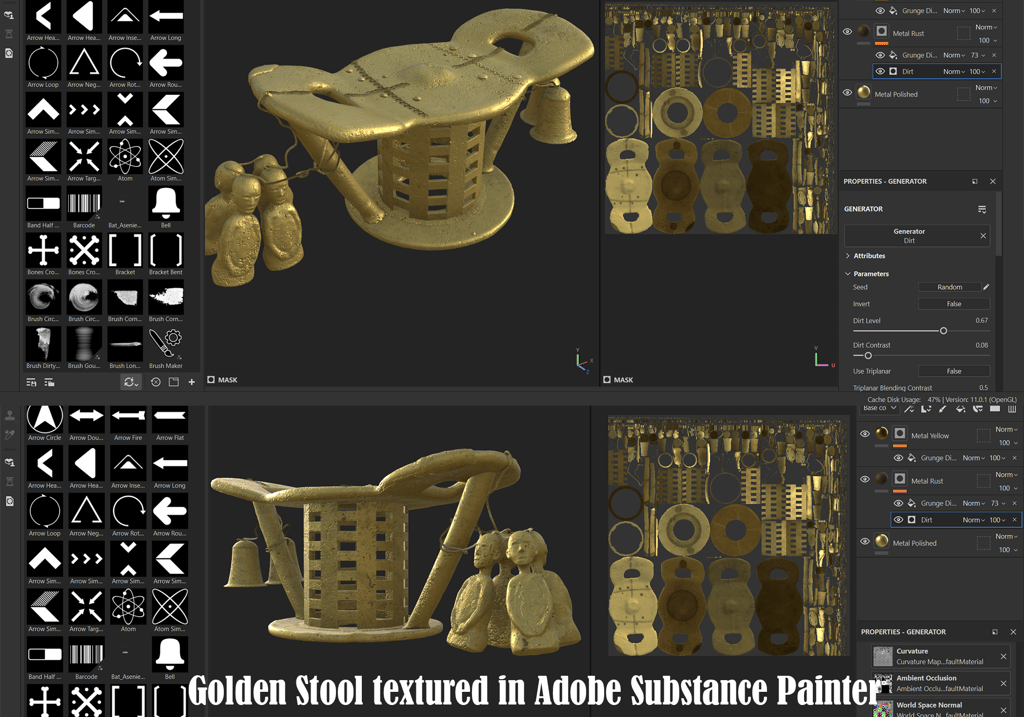Click the add-resource plus icon below shelf
1024x717 pixels.
tap(191, 382)
